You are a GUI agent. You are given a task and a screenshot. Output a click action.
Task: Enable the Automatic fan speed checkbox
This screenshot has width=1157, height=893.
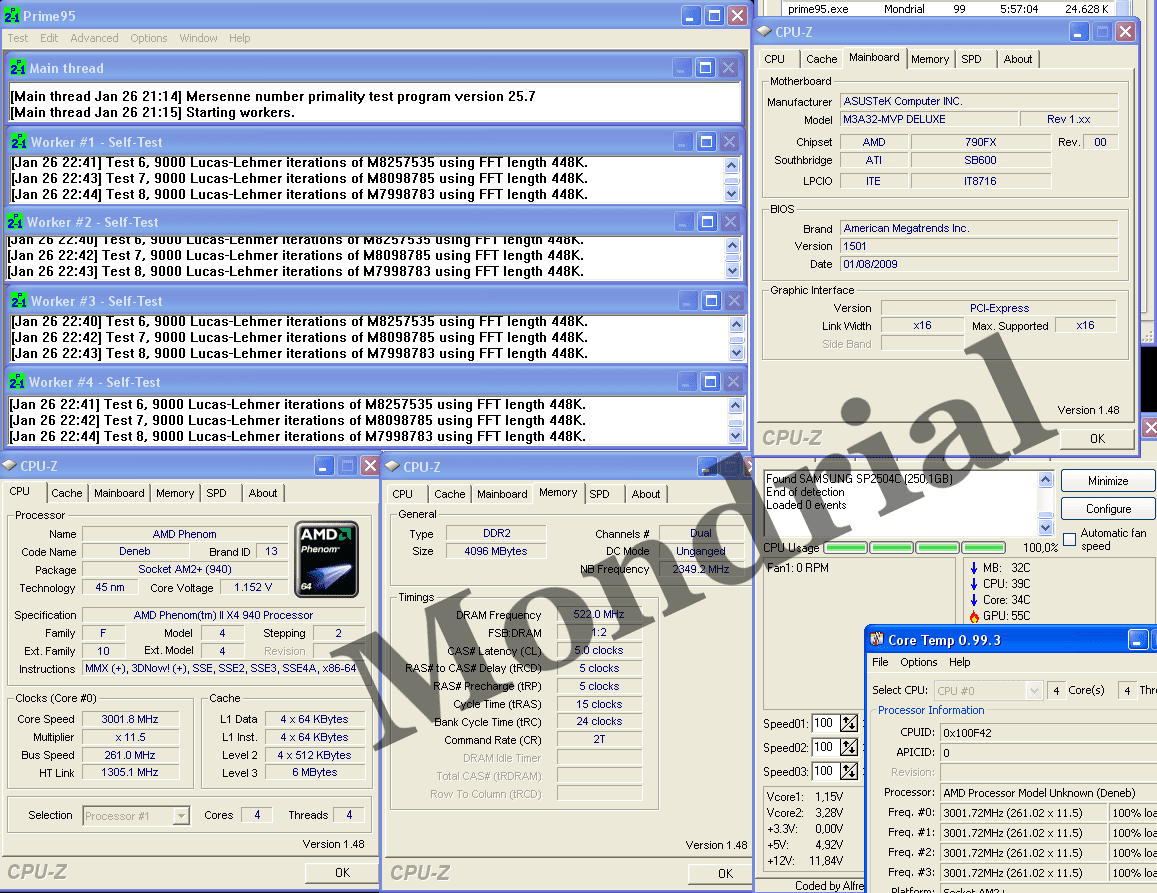pos(1070,539)
